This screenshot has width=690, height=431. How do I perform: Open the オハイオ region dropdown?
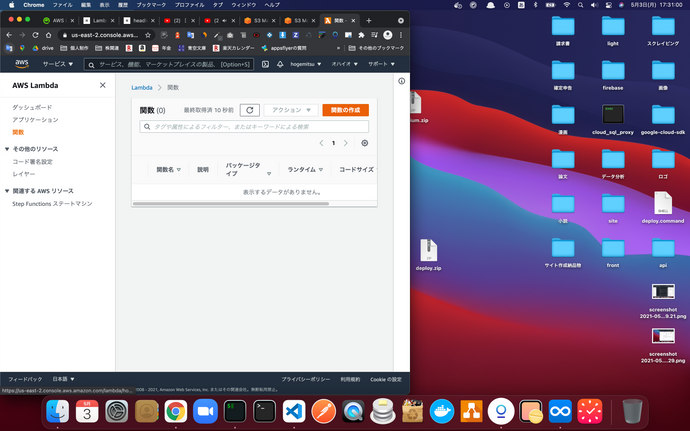[344, 64]
